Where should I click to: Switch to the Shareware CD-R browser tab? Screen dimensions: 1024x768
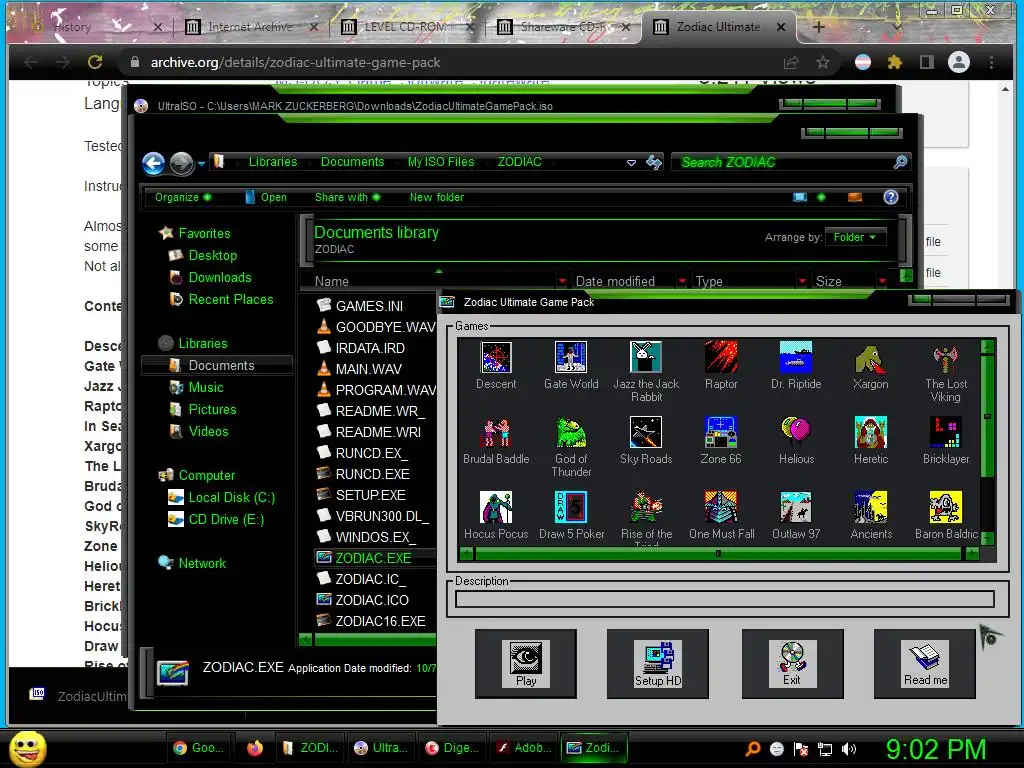pyautogui.click(x=562, y=27)
